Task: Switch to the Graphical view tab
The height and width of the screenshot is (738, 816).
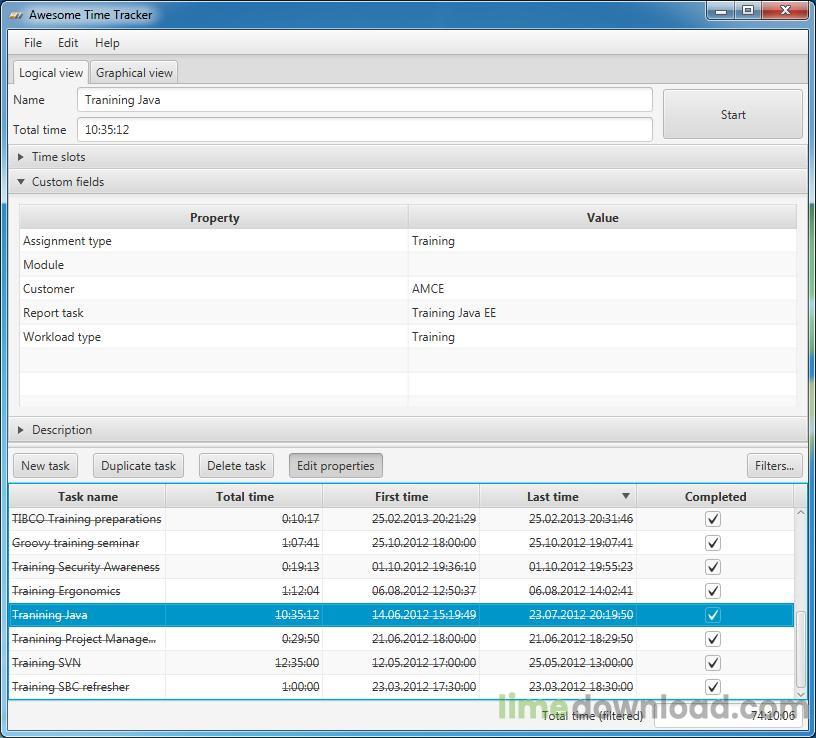Action: coord(134,72)
